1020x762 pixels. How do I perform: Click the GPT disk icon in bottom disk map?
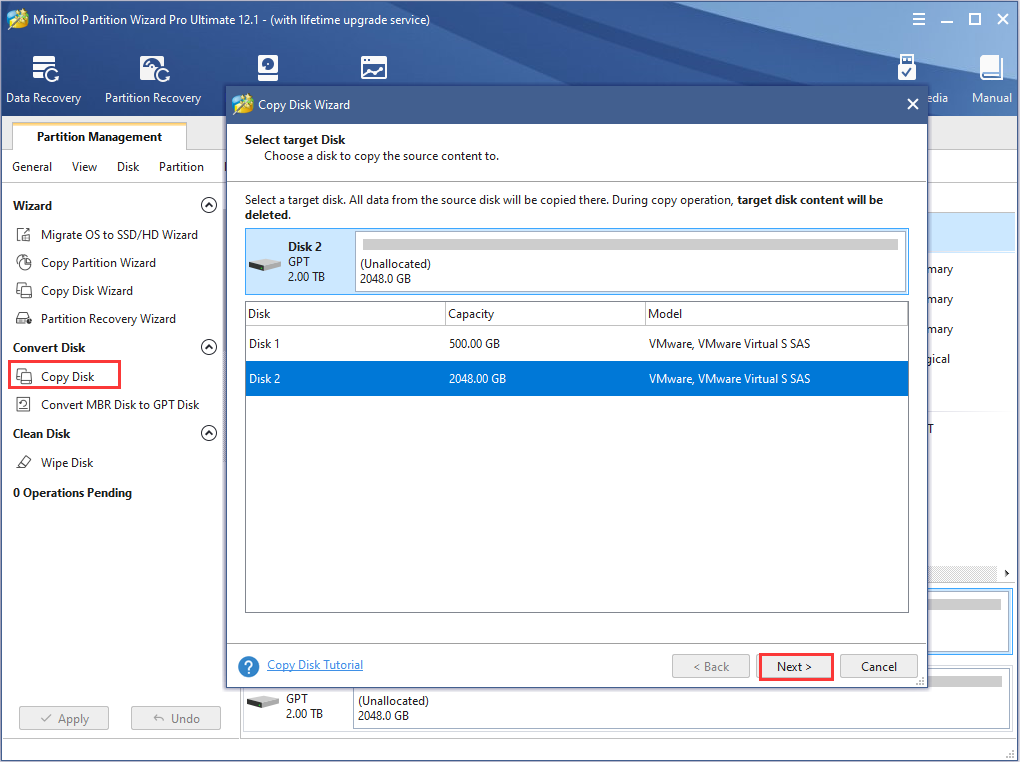(x=263, y=702)
